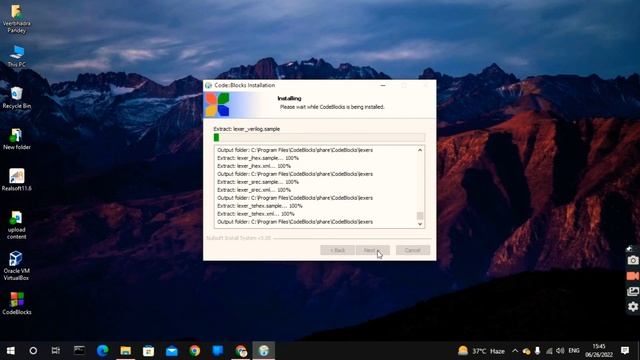
Task: Open Cortana search circle in taskbar
Action: click(x=33, y=351)
